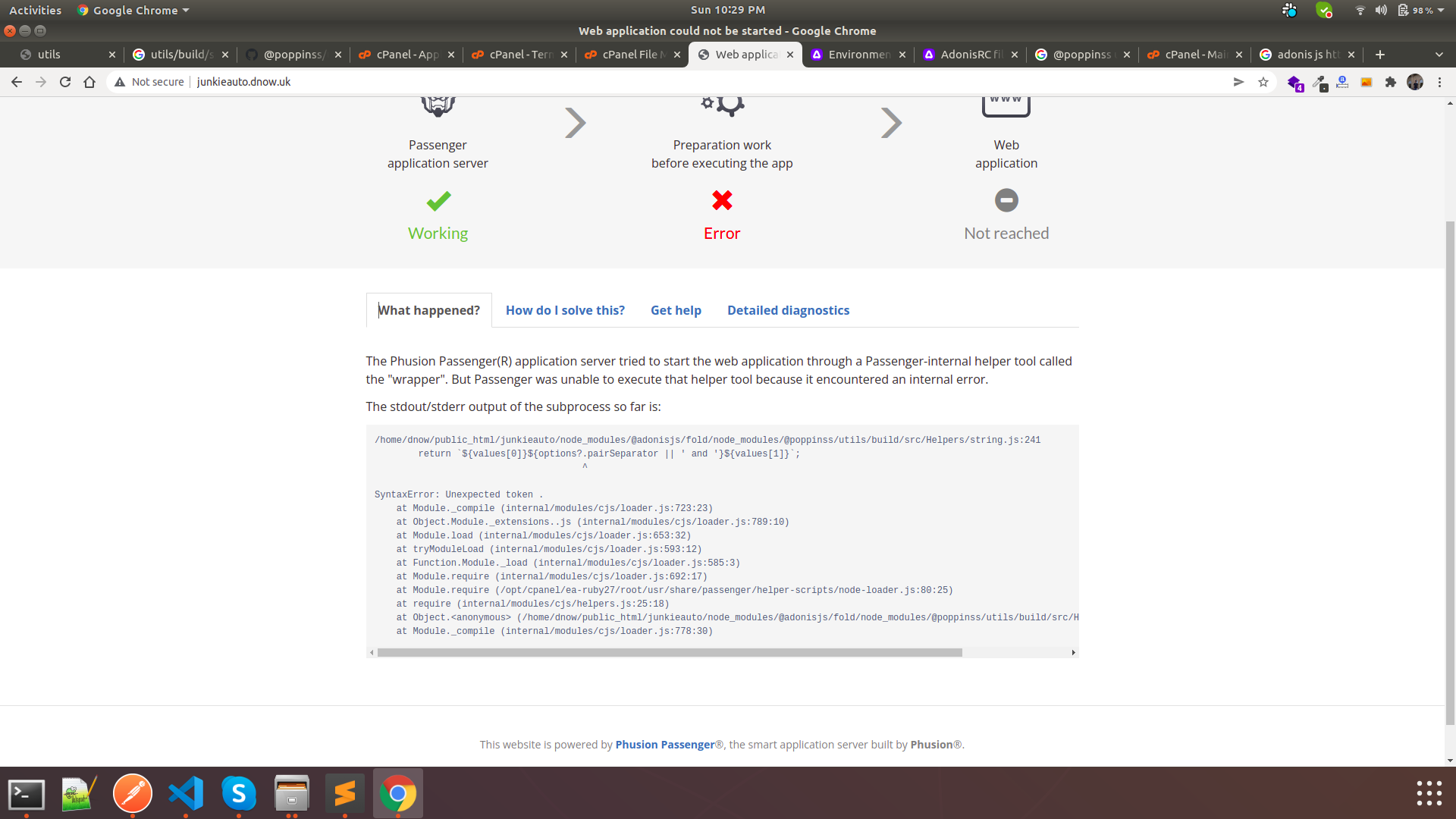The height and width of the screenshot is (819, 1456).
Task: Click the send-to-device arrow icon
Action: (x=1238, y=81)
